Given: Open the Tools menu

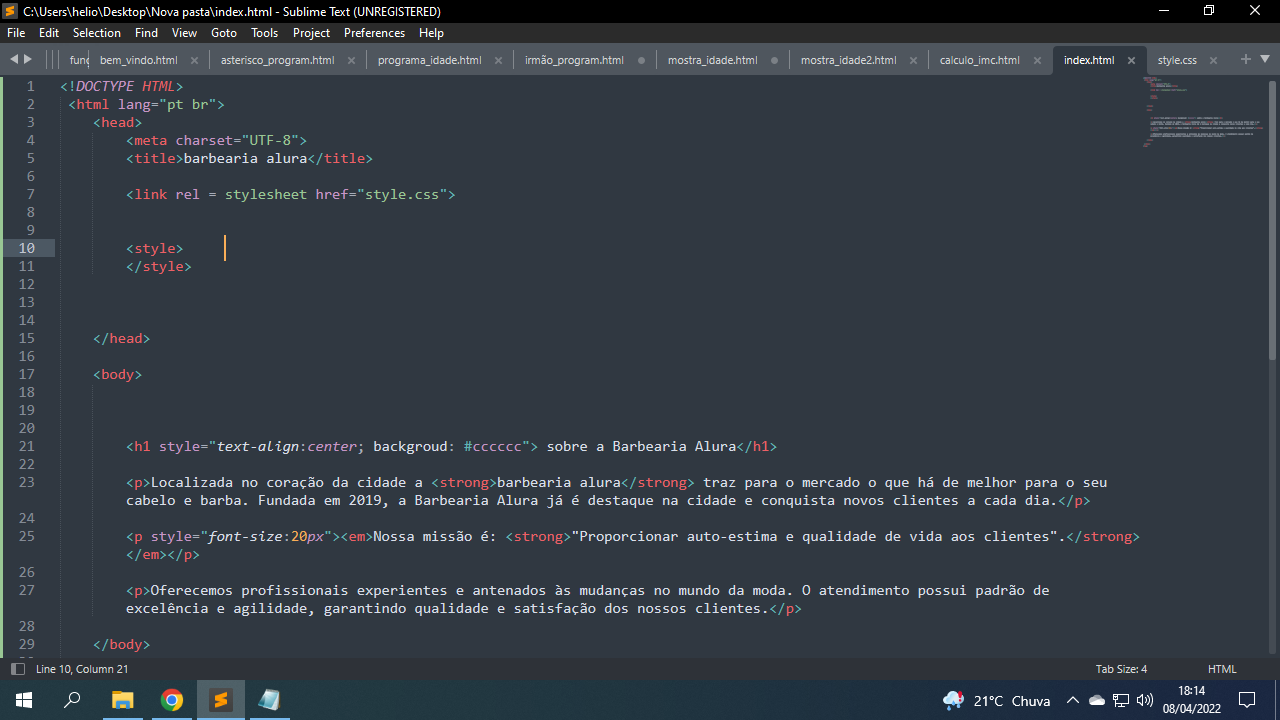Looking at the screenshot, I should pyautogui.click(x=265, y=32).
